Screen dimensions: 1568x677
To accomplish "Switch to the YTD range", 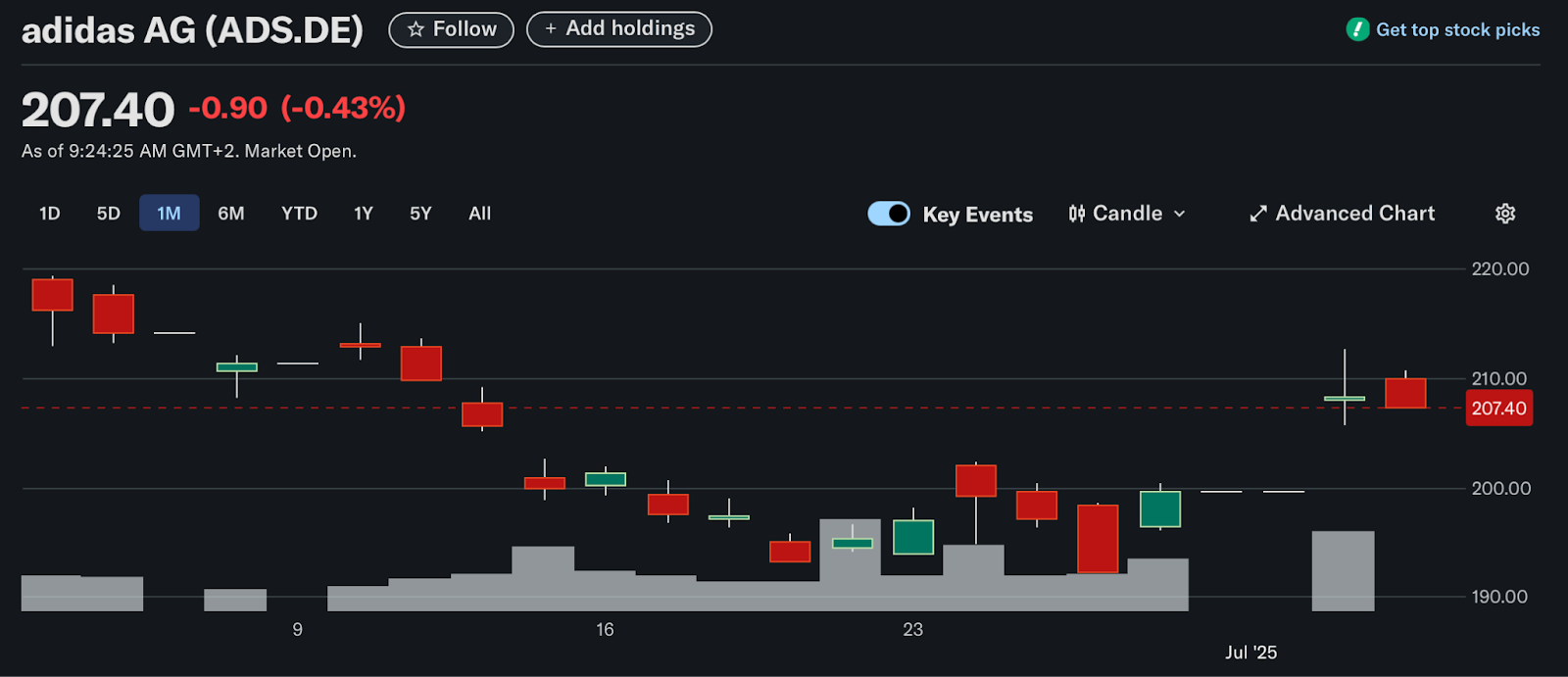I will click(x=299, y=214).
